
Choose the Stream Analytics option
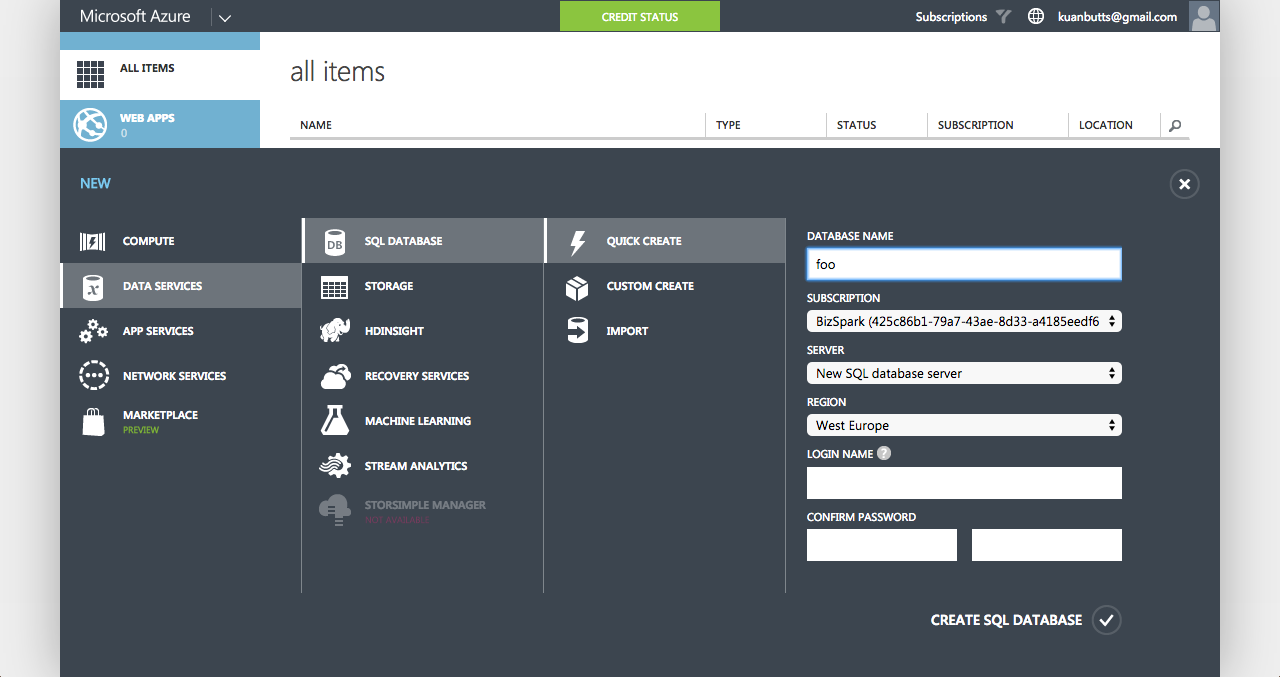(x=423, y=466)
